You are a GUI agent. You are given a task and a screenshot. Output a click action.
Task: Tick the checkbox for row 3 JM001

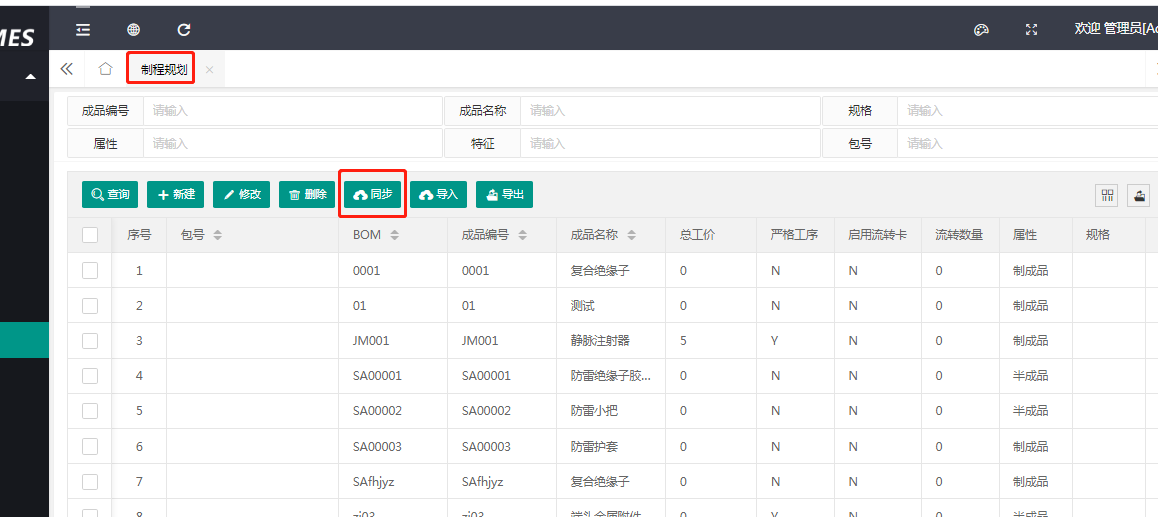pos(90,341)
